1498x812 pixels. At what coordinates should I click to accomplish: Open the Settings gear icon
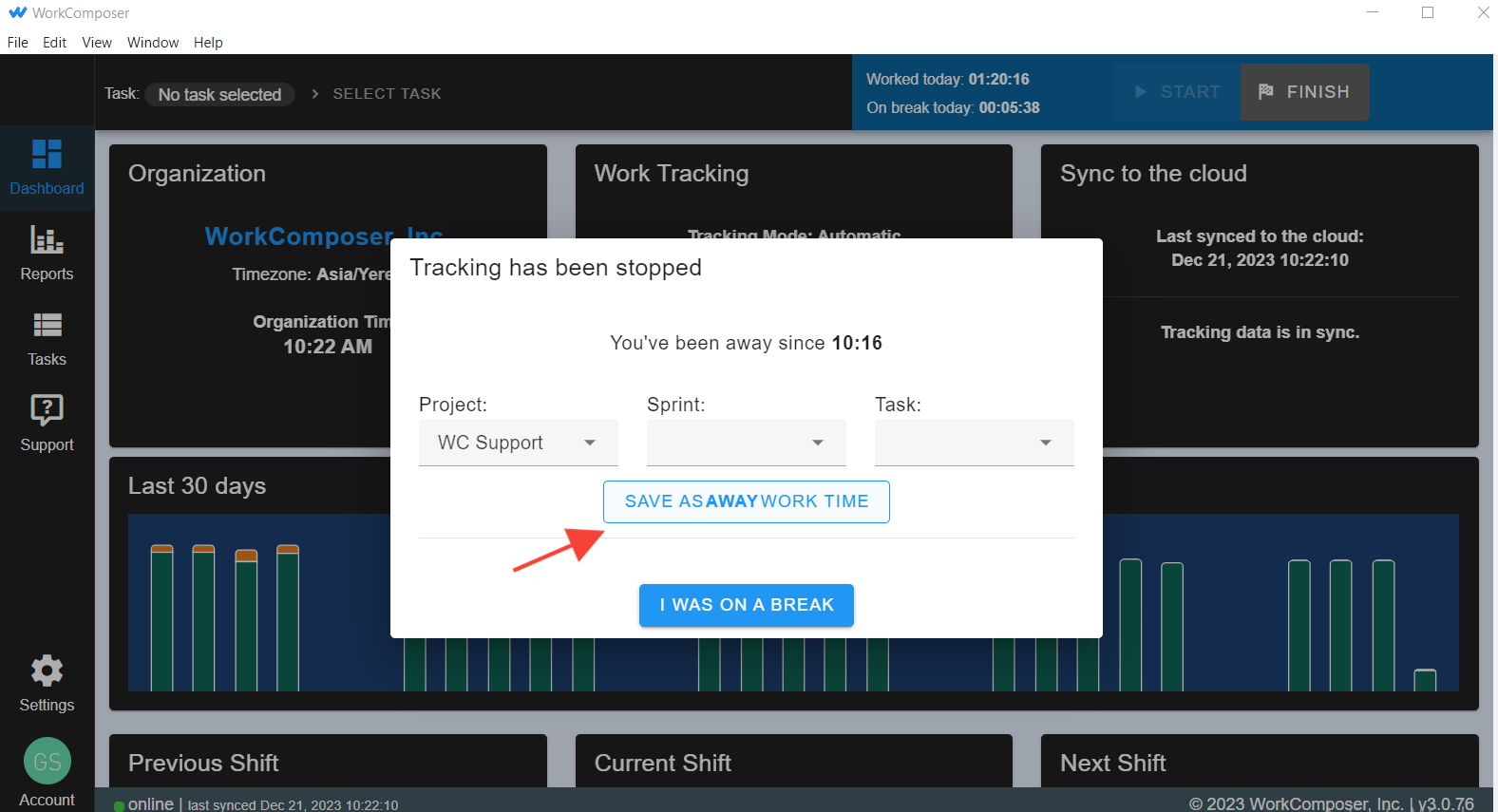pos(47,671)
